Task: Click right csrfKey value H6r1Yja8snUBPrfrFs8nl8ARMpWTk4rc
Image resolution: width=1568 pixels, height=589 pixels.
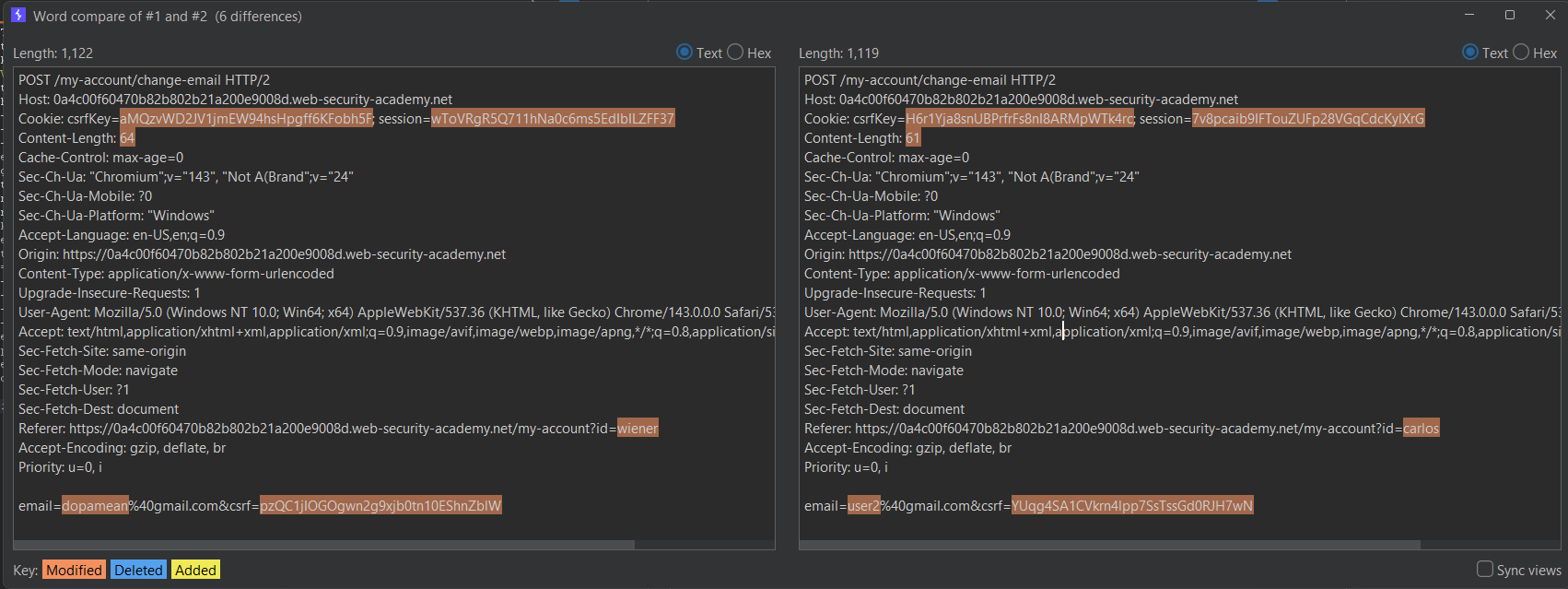Action: (1020, 119)
